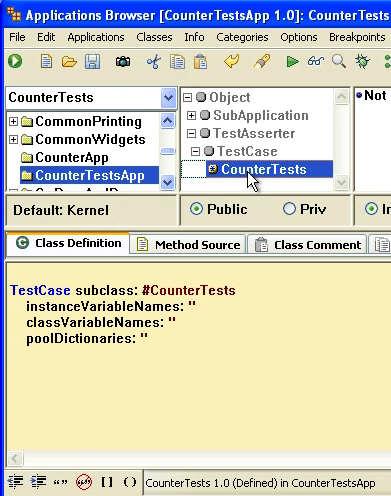Click scroll-down arrow of applications list

(x=167, y=182)
